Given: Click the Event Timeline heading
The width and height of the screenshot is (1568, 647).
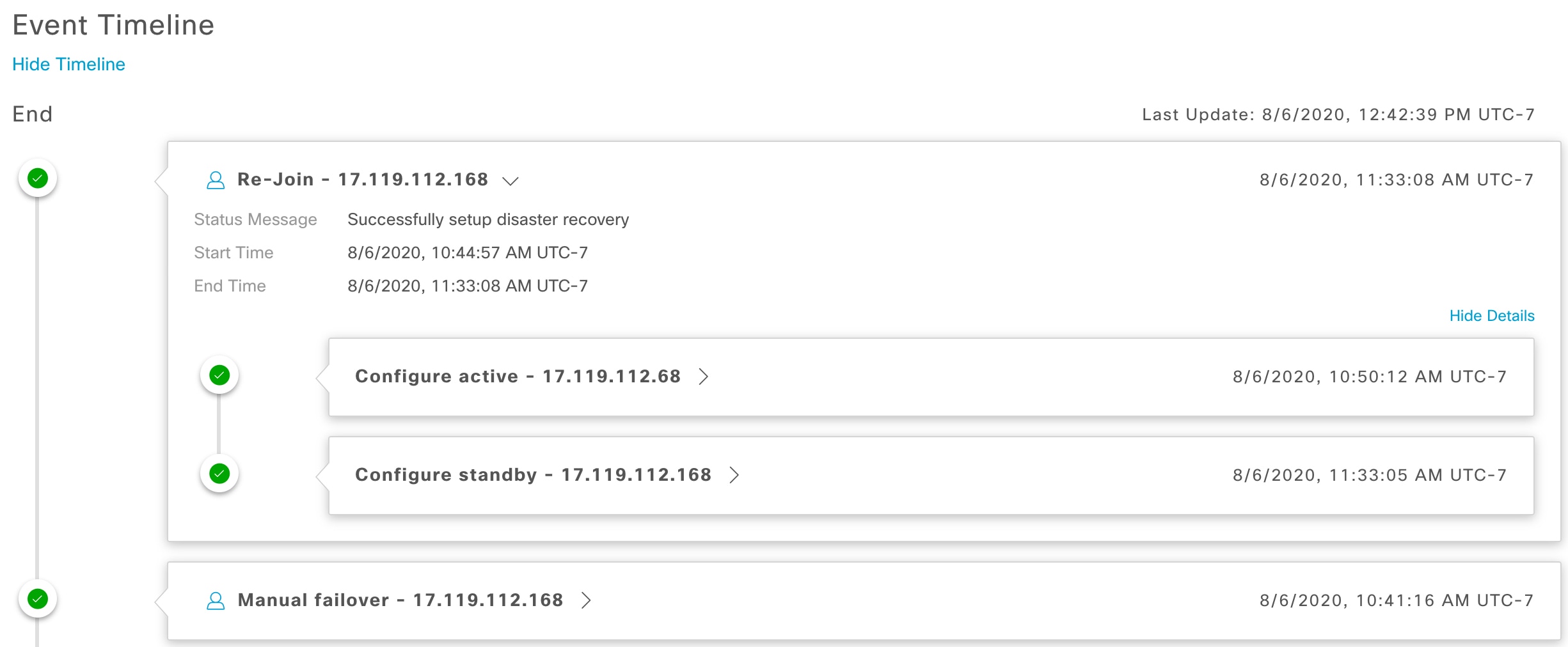Looking at the screenshot, I should pyautogui.click(x=113, y=26).
